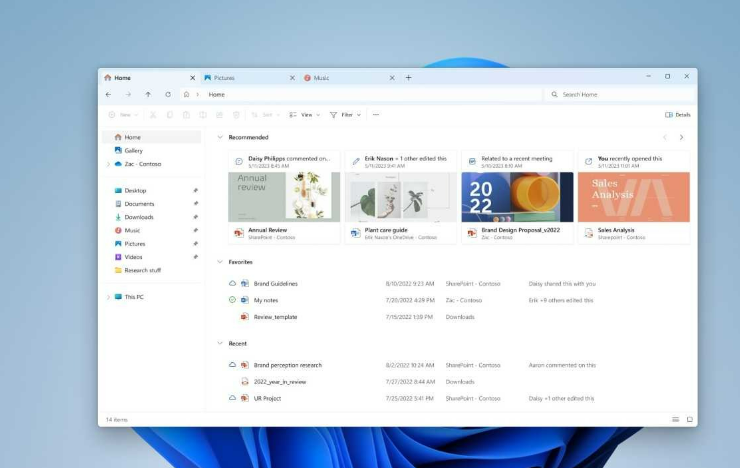Viewport: 740px width, 468px height.
Task: Close the Music tab
Action: click(x=392, y=78)
